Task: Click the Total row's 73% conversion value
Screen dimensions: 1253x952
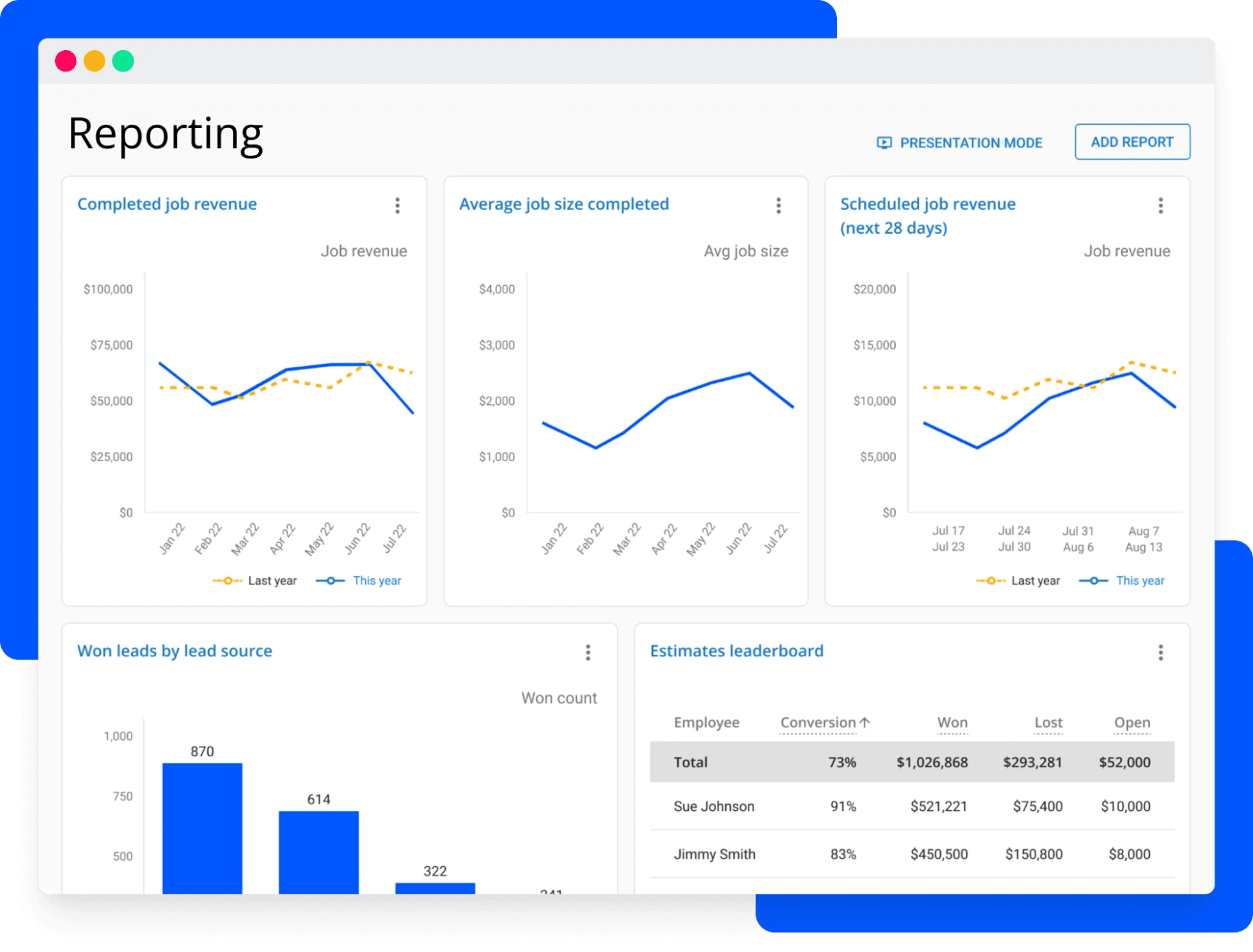Action: pos(842,762)
